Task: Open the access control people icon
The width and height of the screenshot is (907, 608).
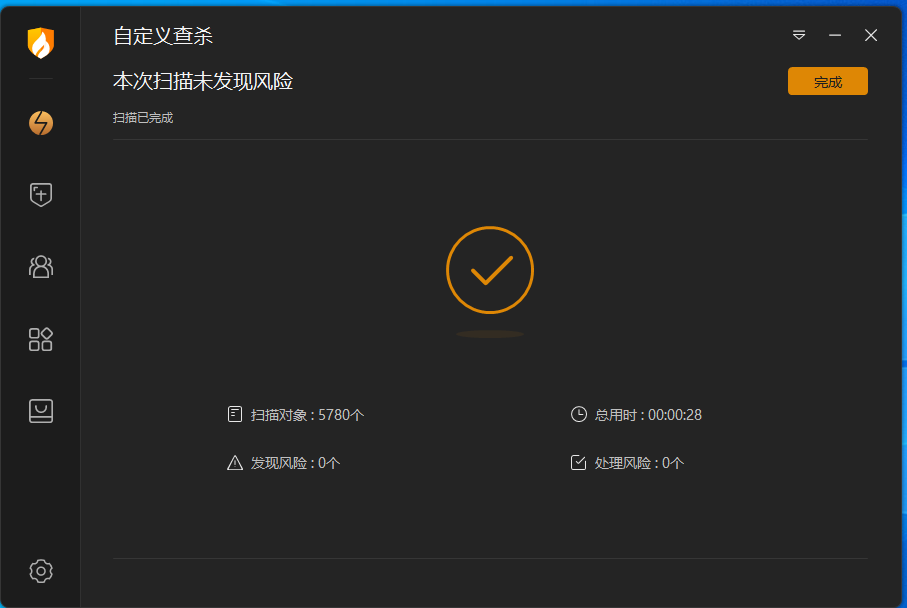Action: tap(40, 266)
